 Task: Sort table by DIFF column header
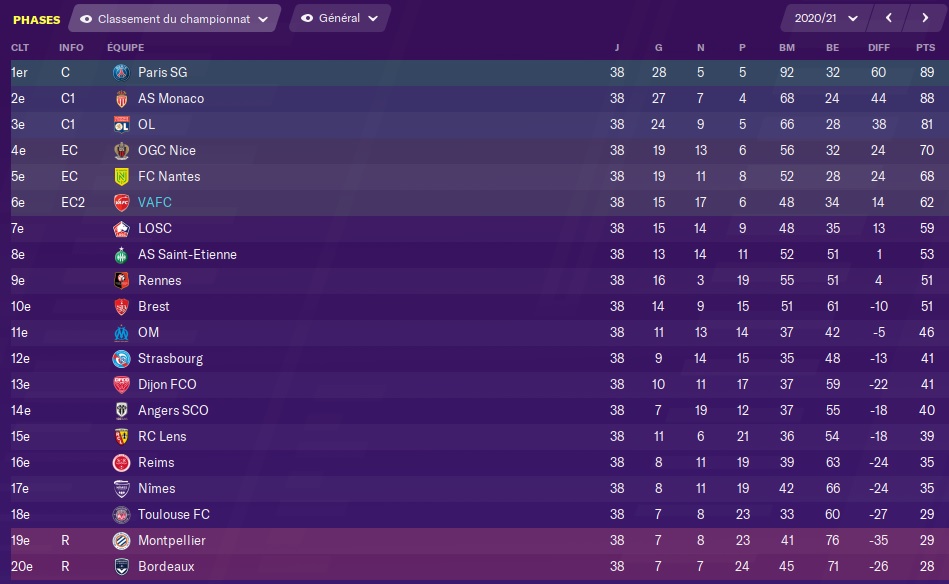click(879, 47)
